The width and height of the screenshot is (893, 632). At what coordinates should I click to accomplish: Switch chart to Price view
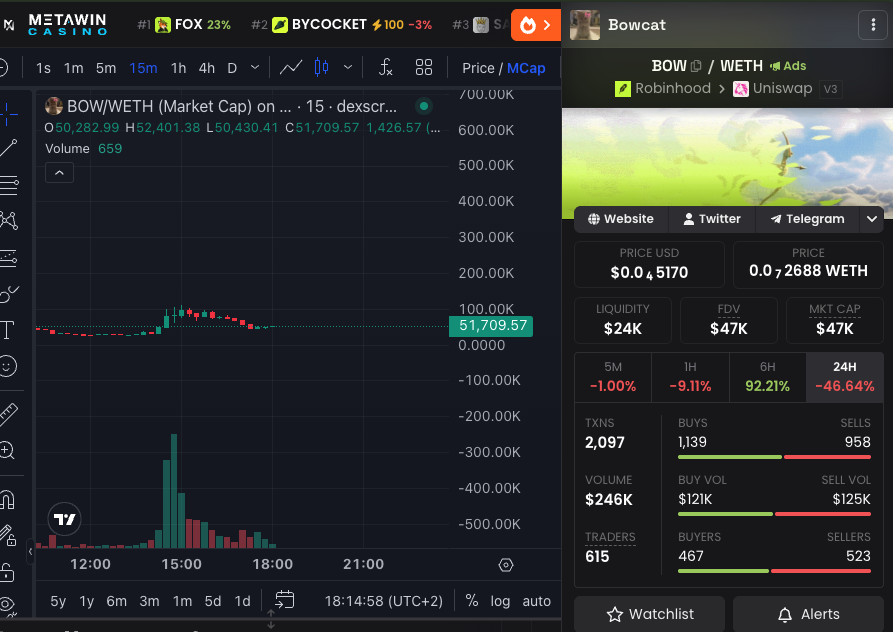(478, 68)
